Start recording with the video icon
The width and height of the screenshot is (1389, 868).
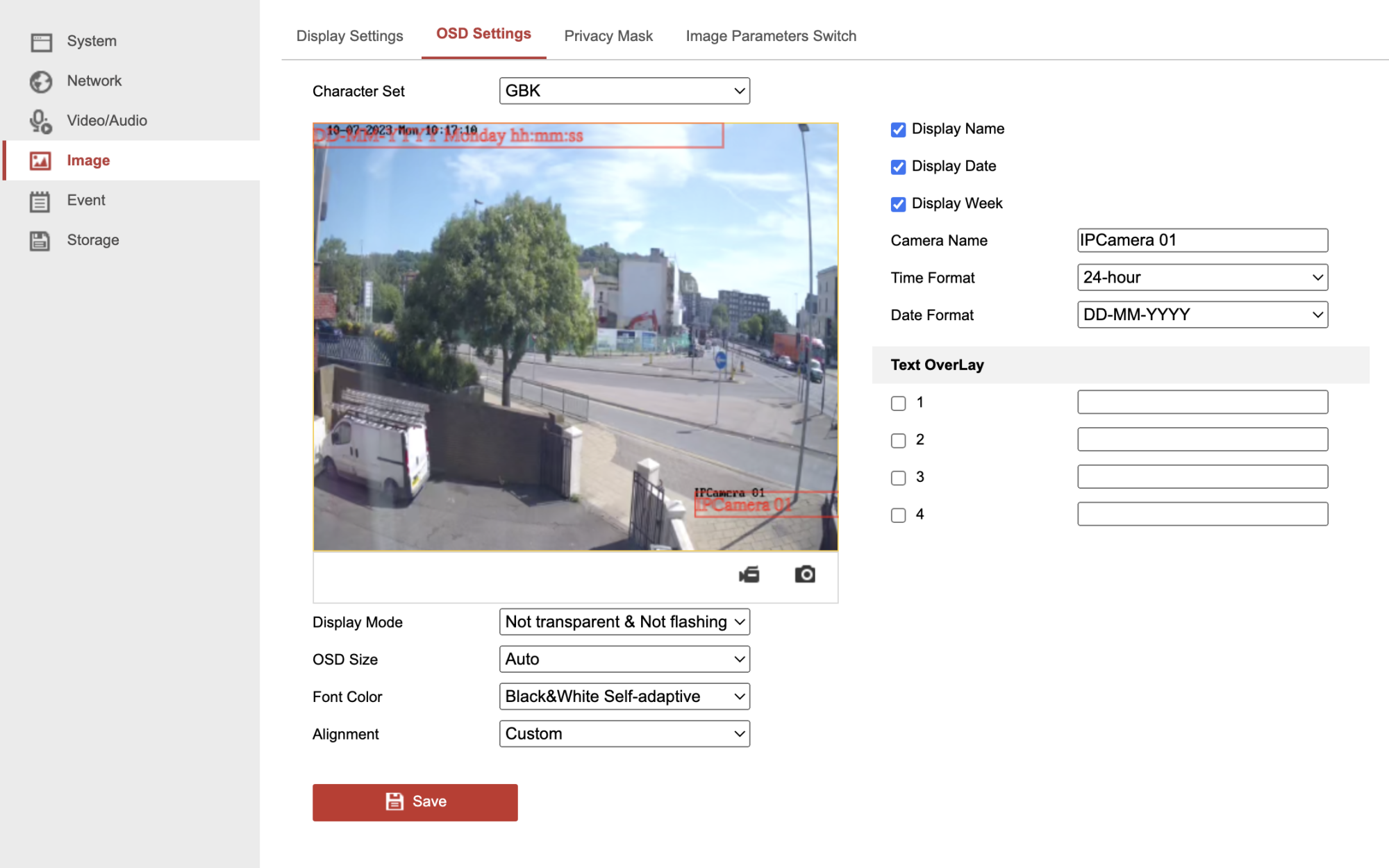click(749, 574)
